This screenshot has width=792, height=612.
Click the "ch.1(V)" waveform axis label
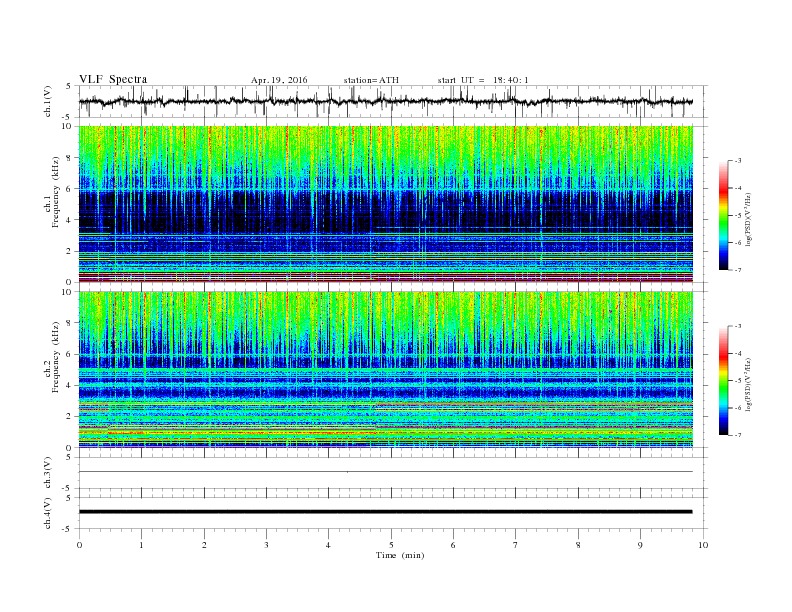pos(47,101)
